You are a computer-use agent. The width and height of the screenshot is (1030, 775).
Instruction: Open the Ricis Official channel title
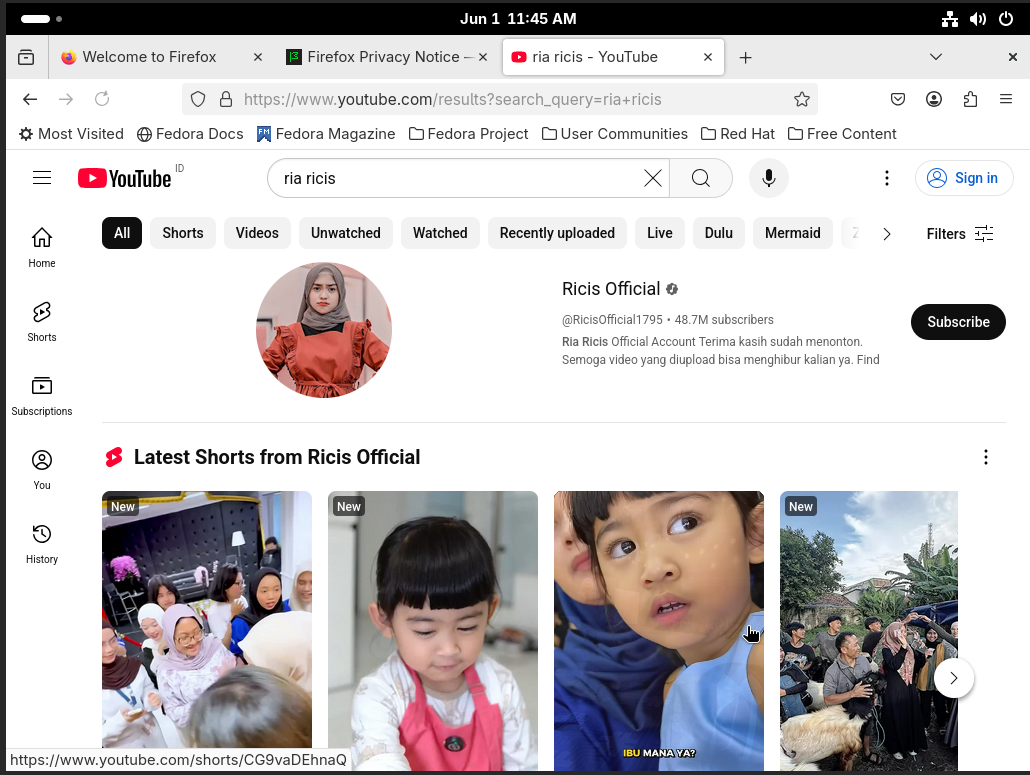611,289
